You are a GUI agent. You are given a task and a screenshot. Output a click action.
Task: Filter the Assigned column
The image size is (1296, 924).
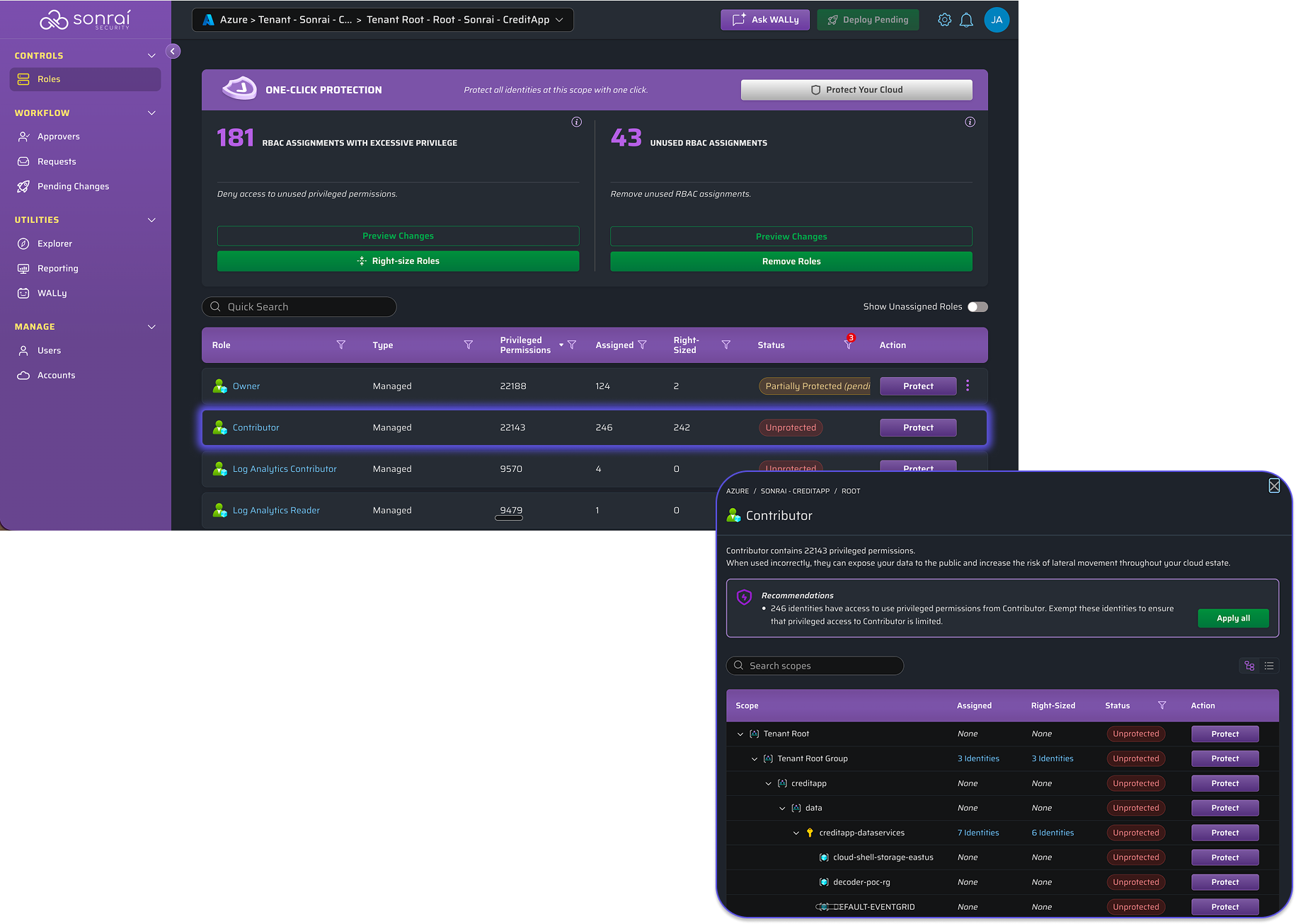point(643,345)
